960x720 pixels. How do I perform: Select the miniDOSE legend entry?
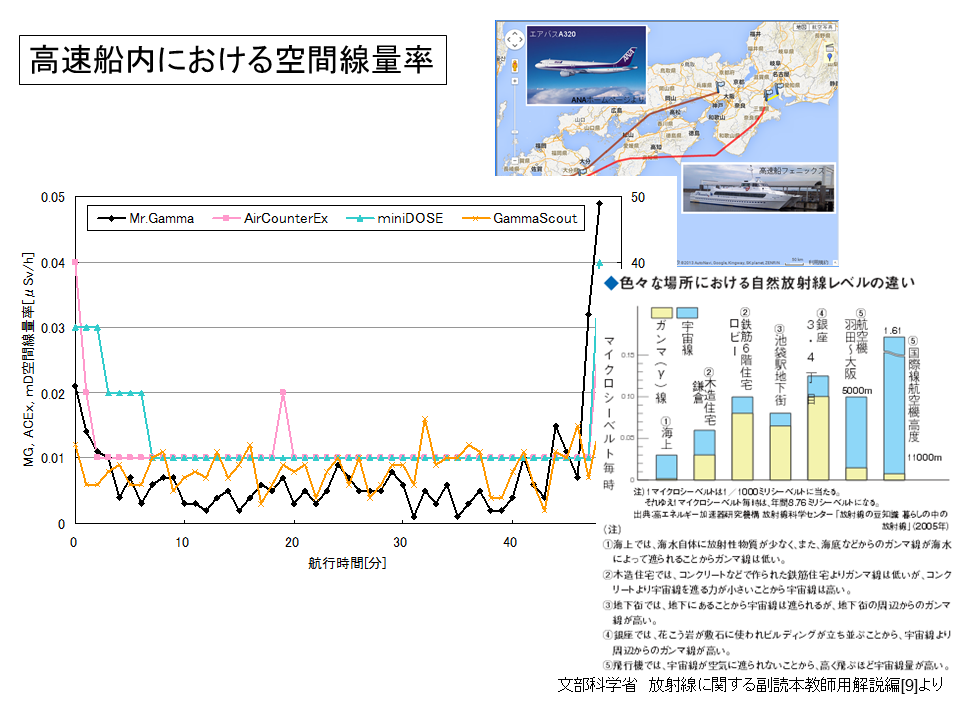click(394, 219)
